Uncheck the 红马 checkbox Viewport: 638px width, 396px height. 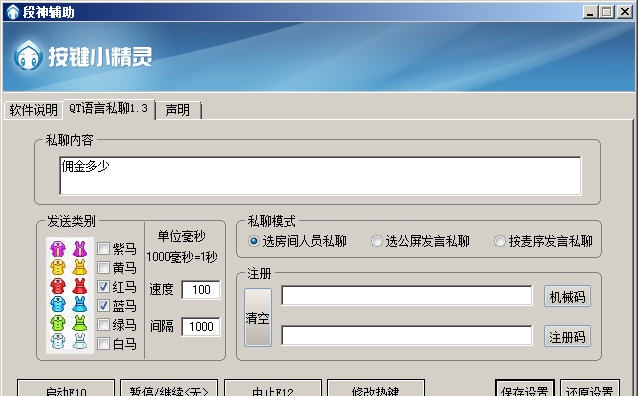tap(103, 287)
